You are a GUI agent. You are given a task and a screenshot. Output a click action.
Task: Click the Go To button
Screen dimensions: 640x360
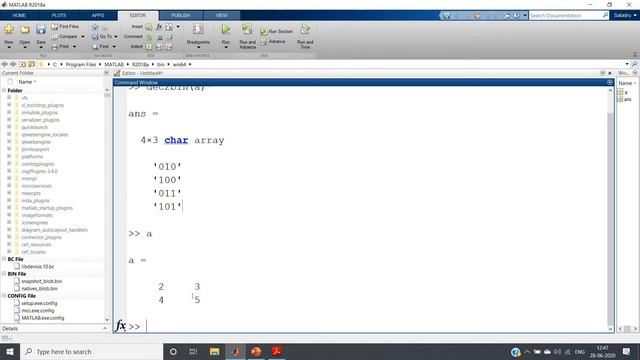tap(102, 37)
